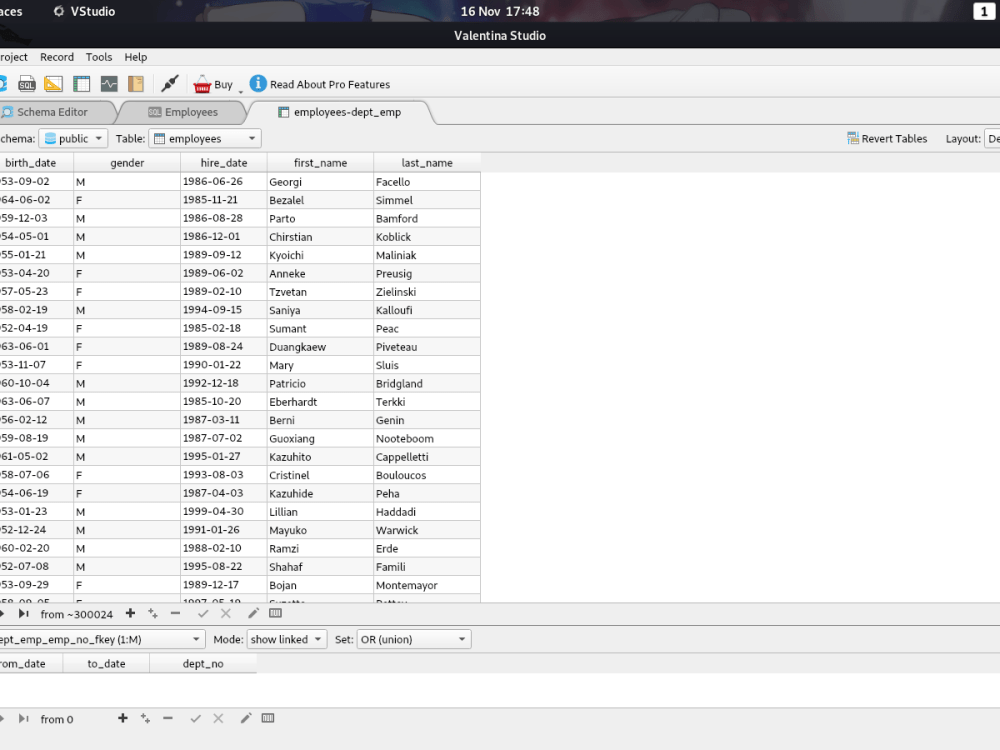Click X cancel icon in linked table toolbar
Screen dimensions: 1000x750
pyautogui.click(x=218, y=719)
